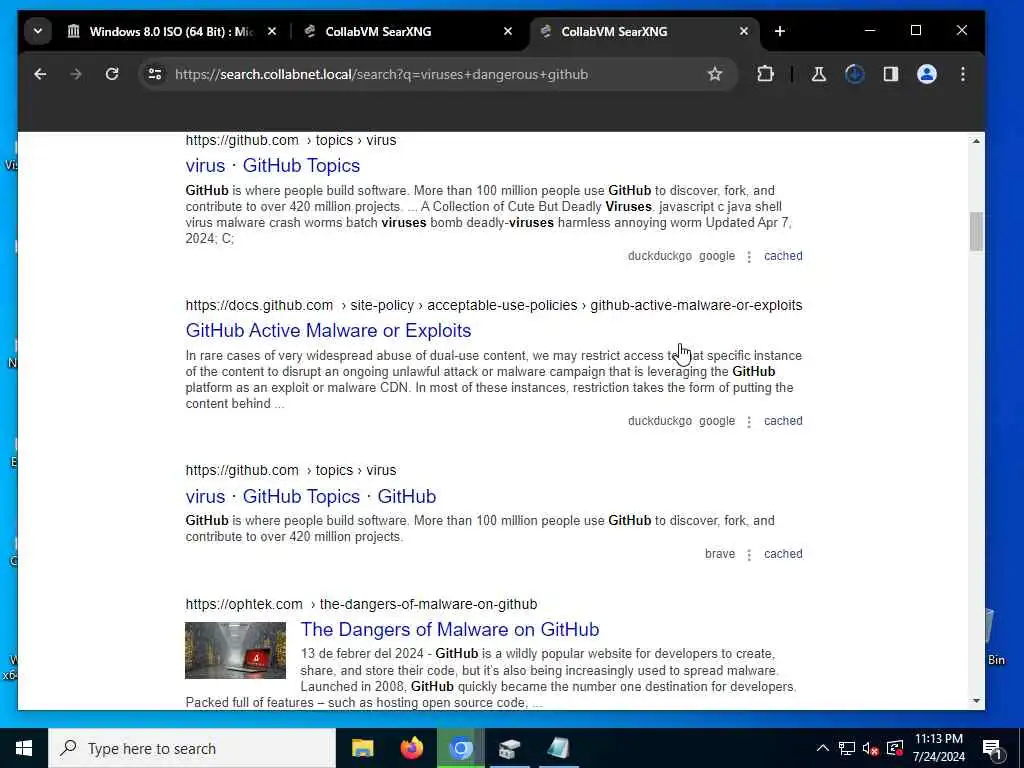The width and height of the screenshot is (1024, 768).
Task: Close the active CollabVM SearXNG tab
Action: (x=744, y=31)
